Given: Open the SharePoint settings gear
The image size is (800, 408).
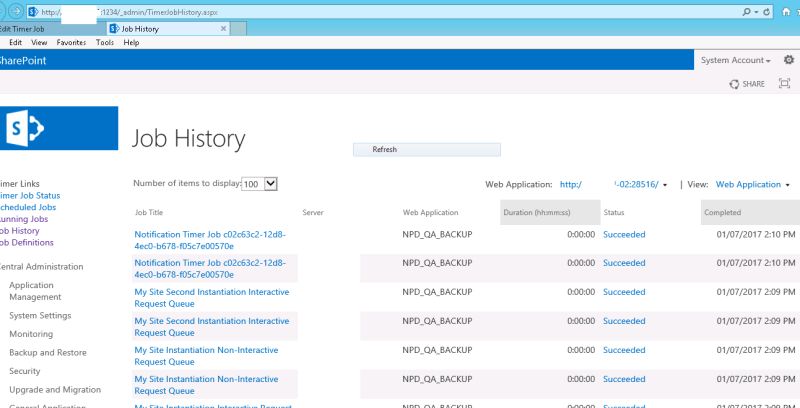Looking at the screenshot, I should click(789, 60).
